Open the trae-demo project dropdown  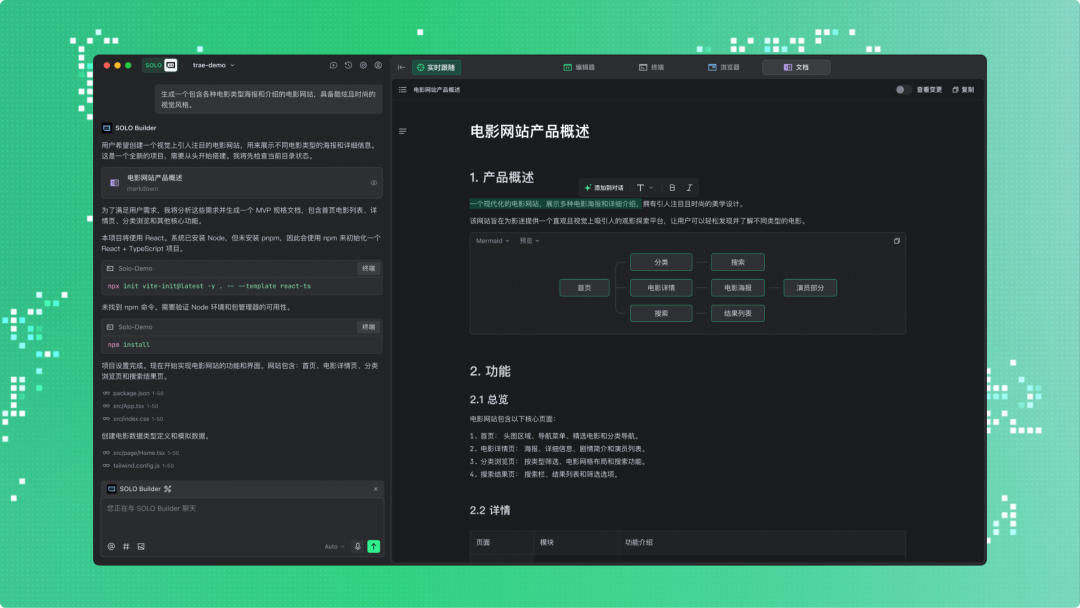(214, 65)
